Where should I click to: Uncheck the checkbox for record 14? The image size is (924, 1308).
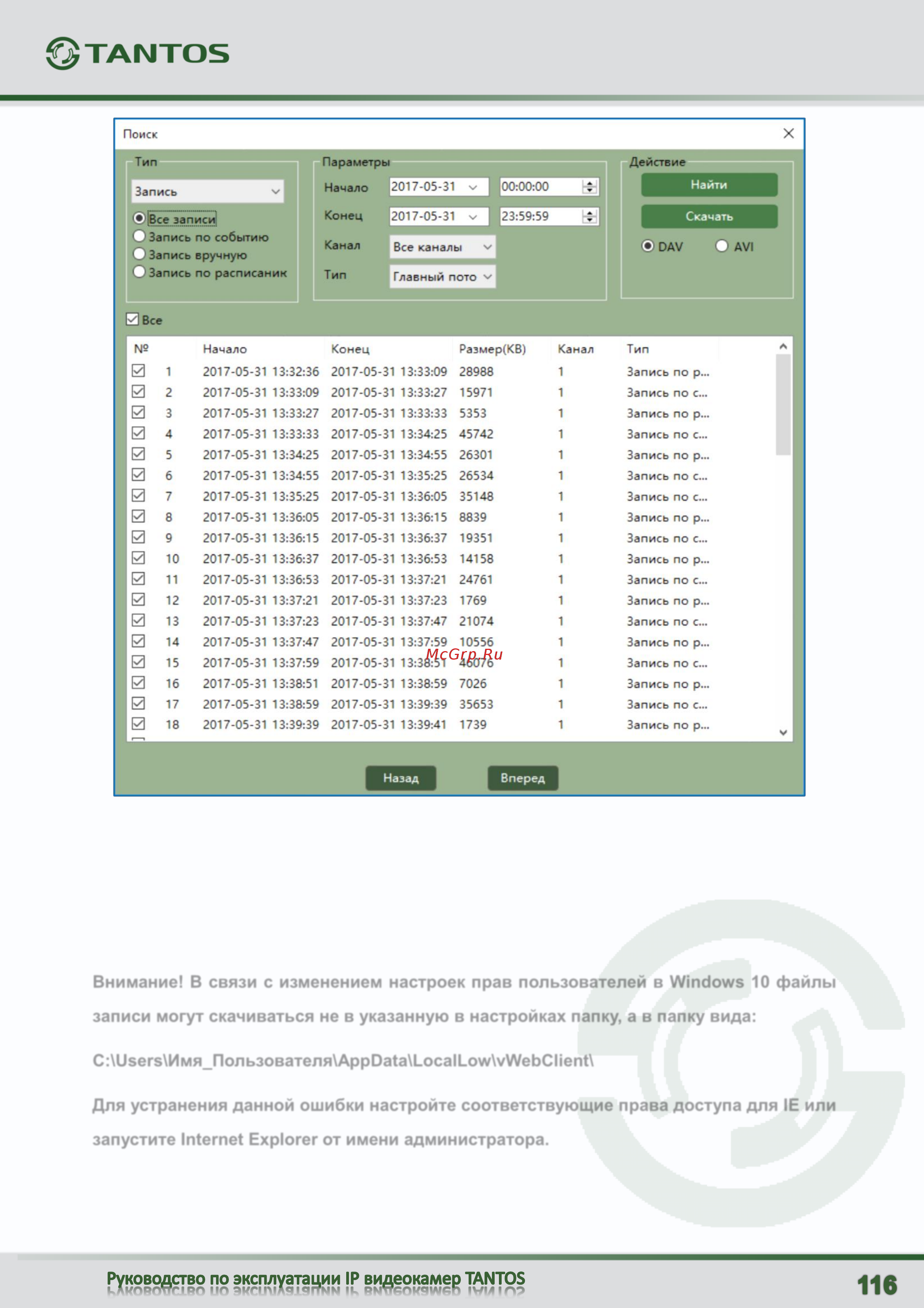point(138,641)
